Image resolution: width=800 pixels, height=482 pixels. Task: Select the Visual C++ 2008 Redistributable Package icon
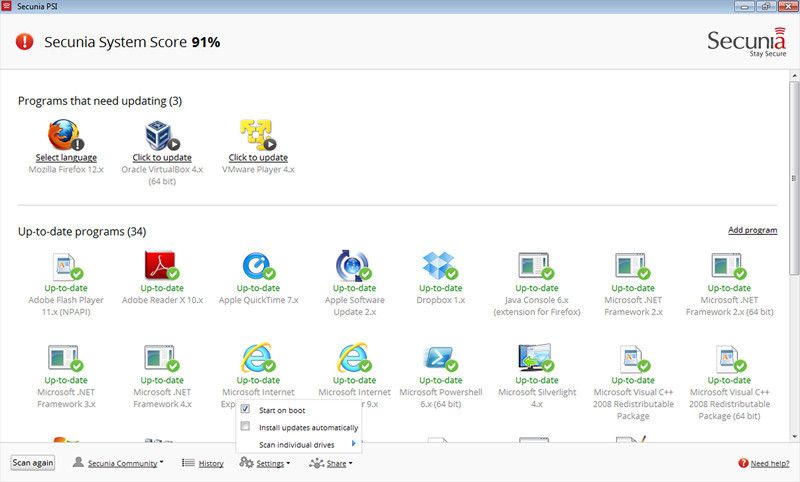point(634,359)
